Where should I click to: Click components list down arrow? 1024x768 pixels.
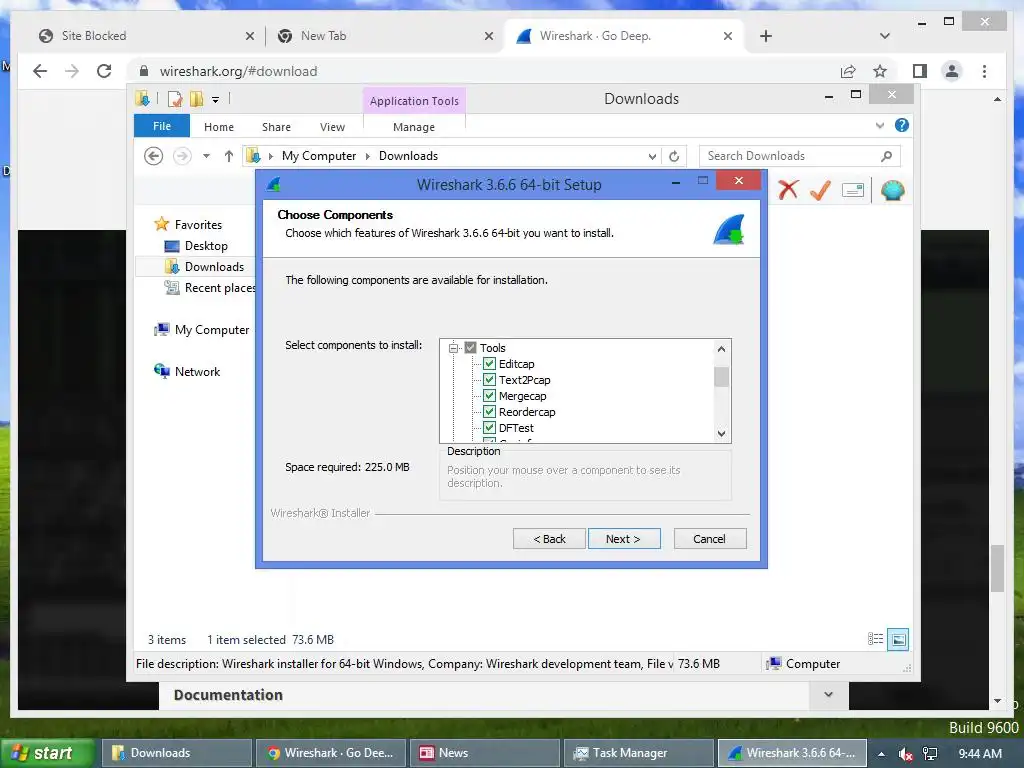coord(722,434)
